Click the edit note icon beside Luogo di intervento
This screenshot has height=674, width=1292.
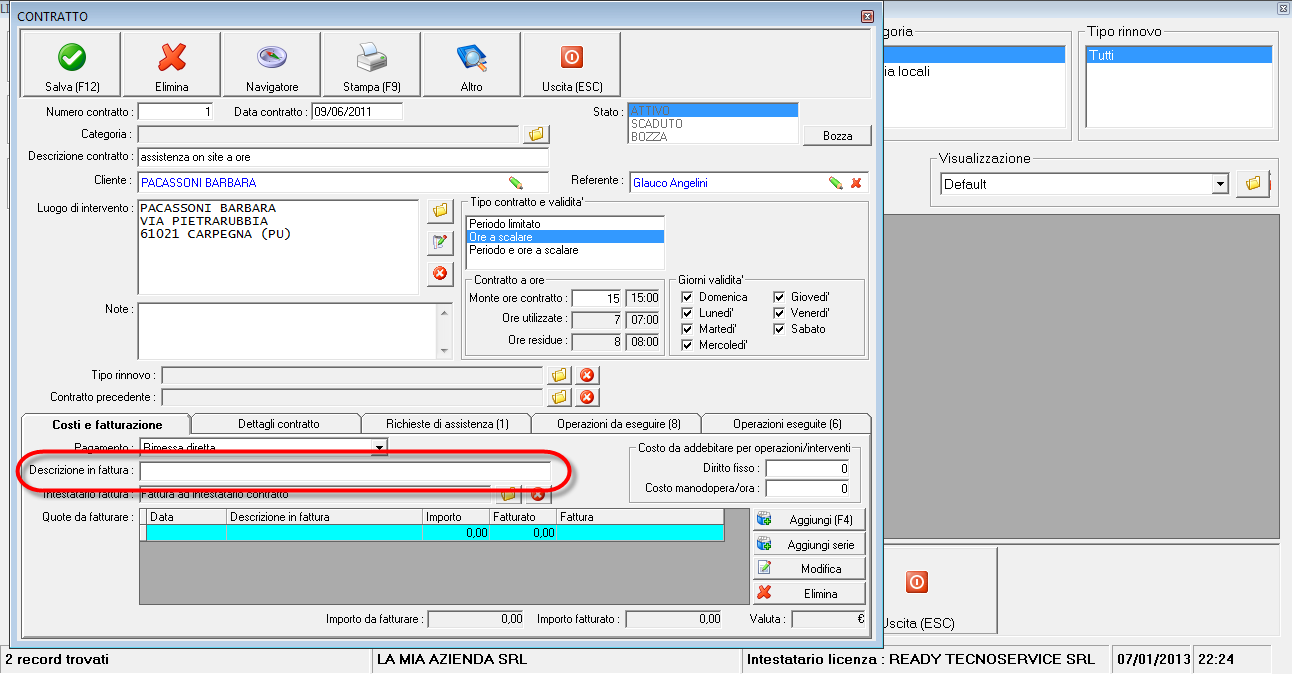440,242
